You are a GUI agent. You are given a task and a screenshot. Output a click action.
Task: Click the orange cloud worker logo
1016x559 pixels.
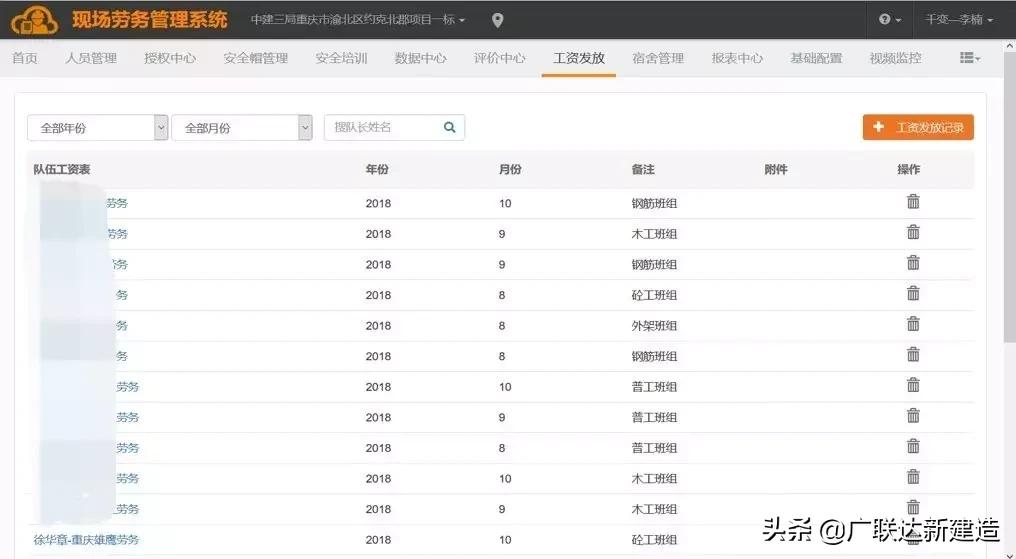34,20
